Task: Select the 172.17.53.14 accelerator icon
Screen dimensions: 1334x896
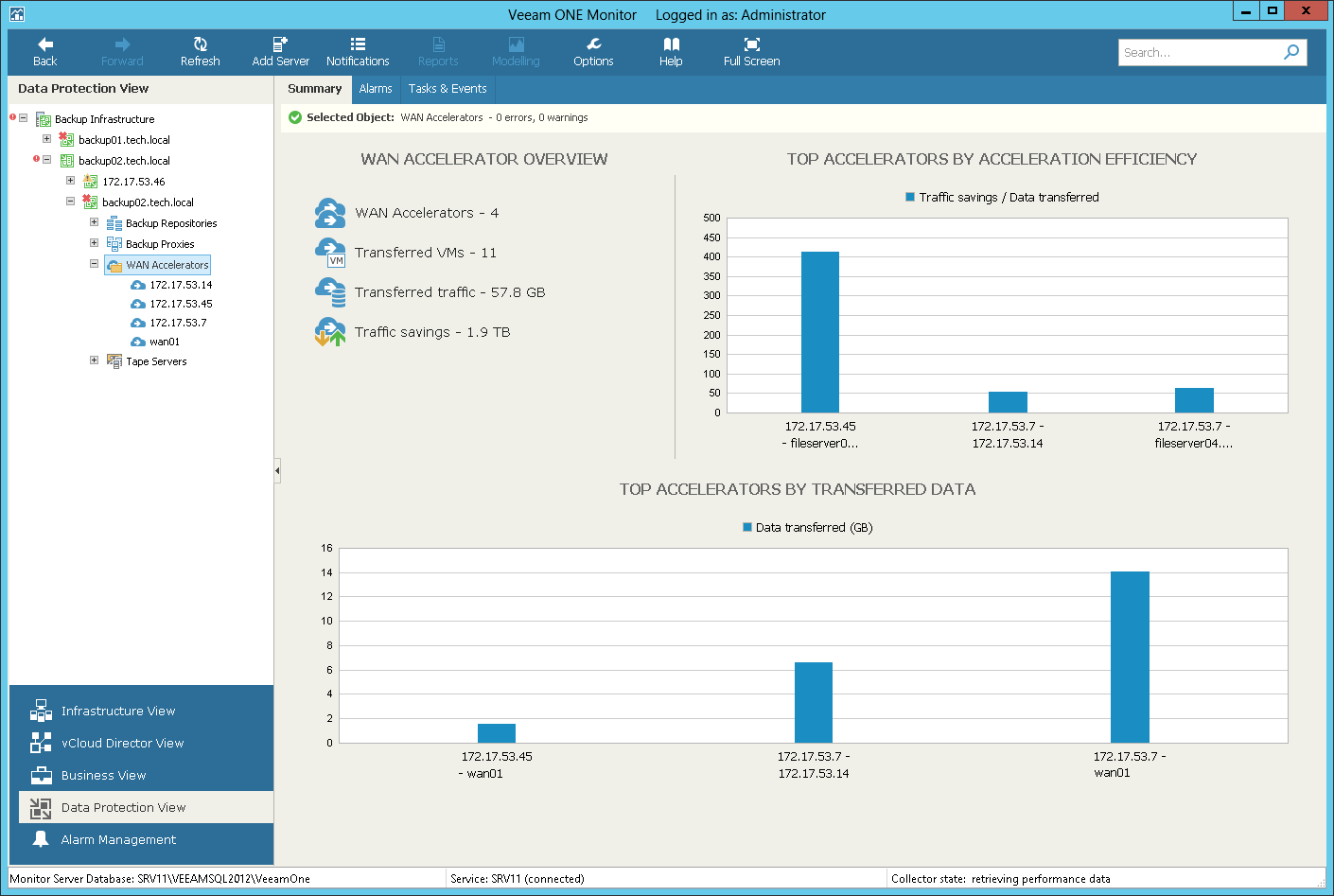Action: pyautogui.click(x=138, y=285)
